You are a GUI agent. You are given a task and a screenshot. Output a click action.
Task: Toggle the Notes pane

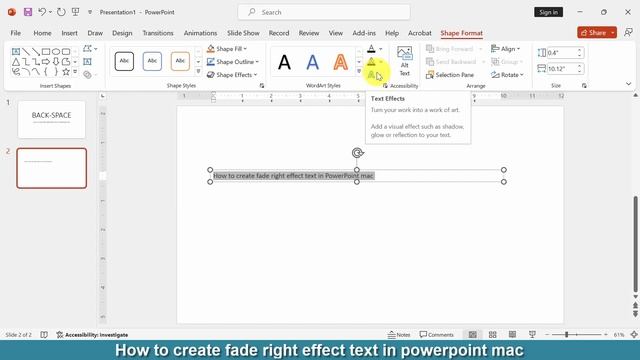click(x=399, y=335)
